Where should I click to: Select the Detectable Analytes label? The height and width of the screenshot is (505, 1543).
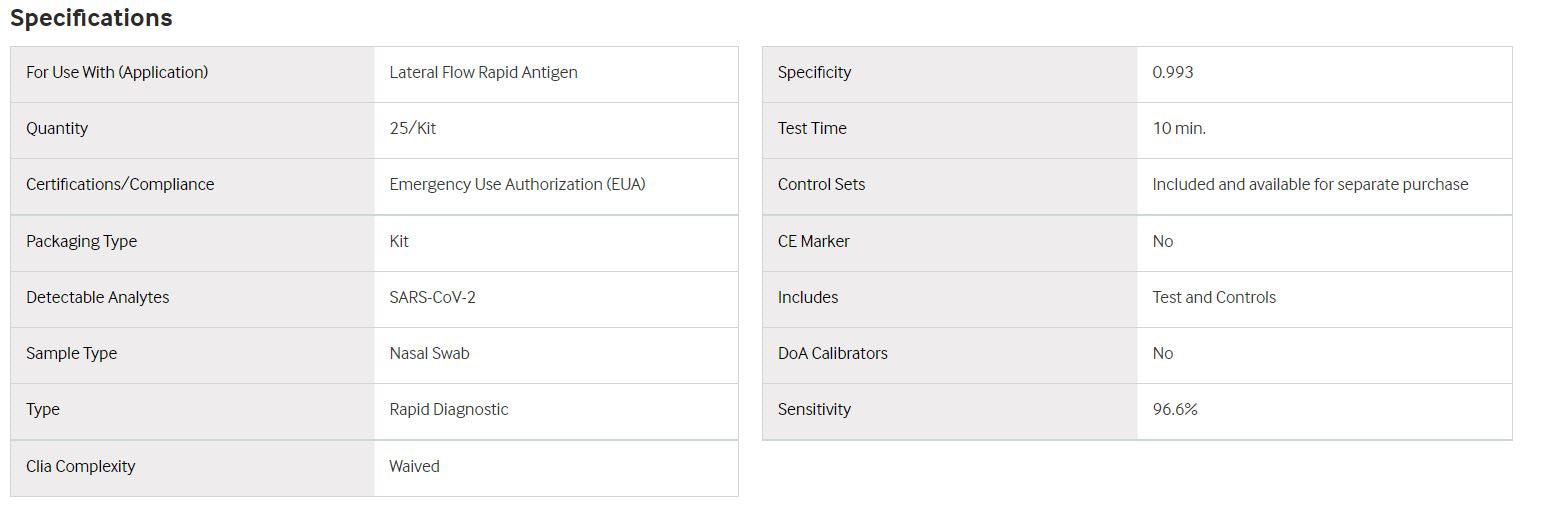[98, 297]
